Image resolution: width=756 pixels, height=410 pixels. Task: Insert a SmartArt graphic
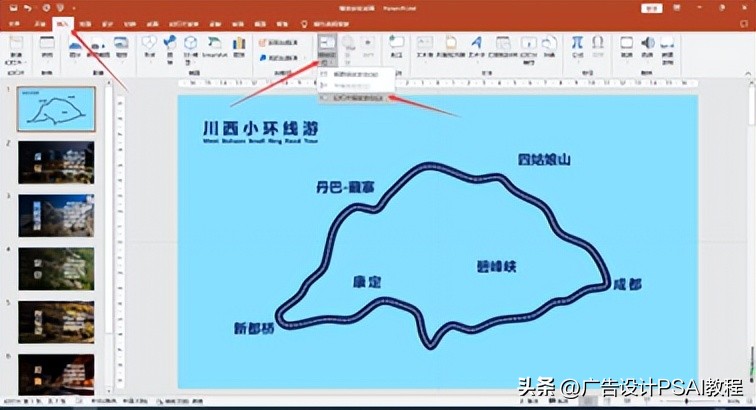215,48
